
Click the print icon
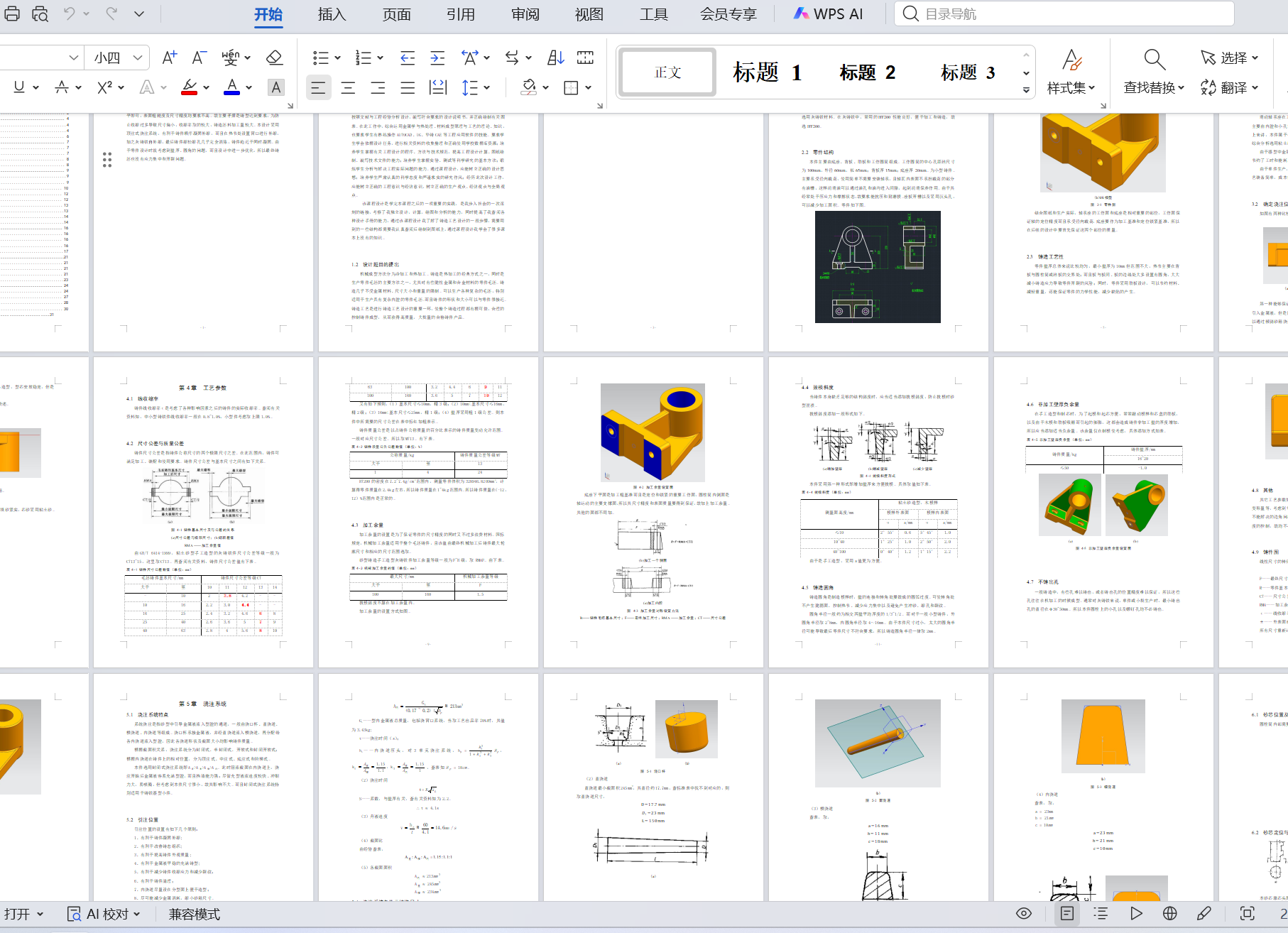click(x=12, y=13)
